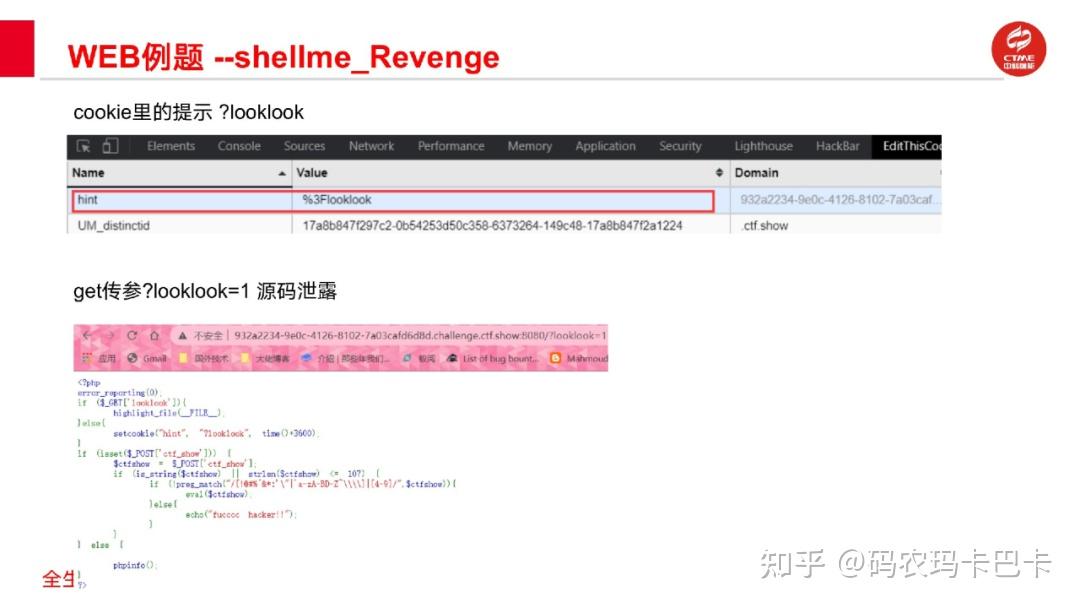Click the browser back arrow

click(87, 335)
